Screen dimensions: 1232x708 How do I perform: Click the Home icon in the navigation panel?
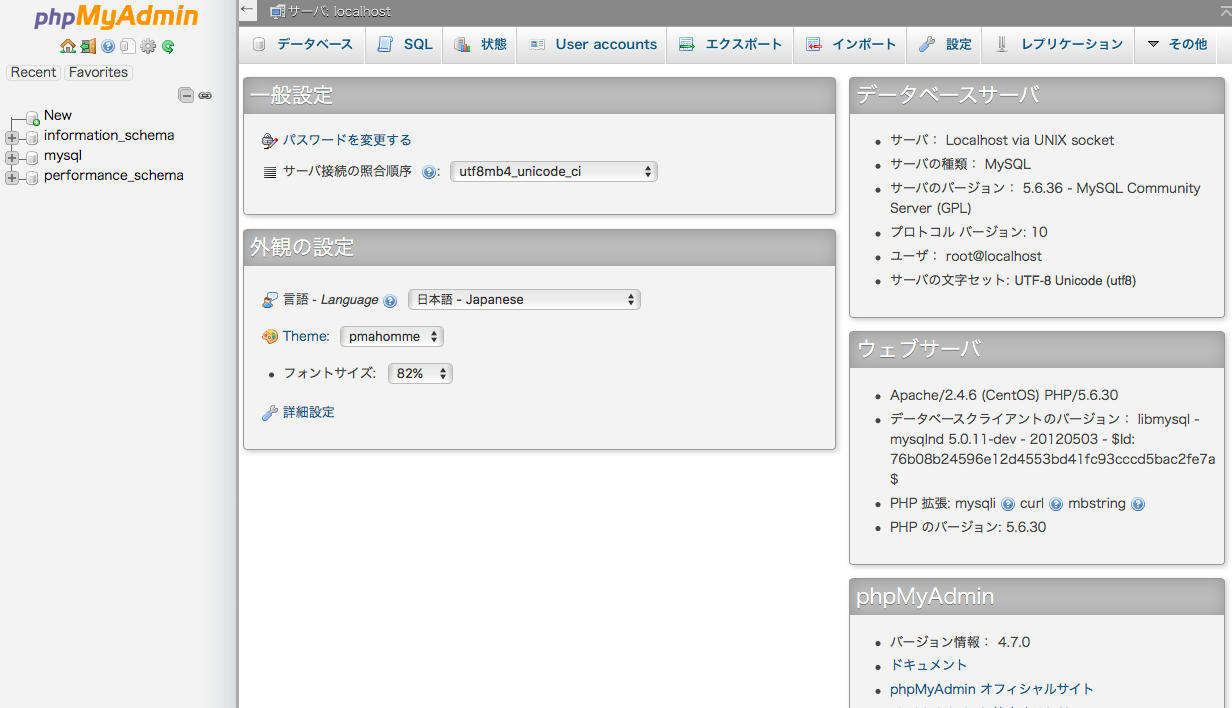68,47
